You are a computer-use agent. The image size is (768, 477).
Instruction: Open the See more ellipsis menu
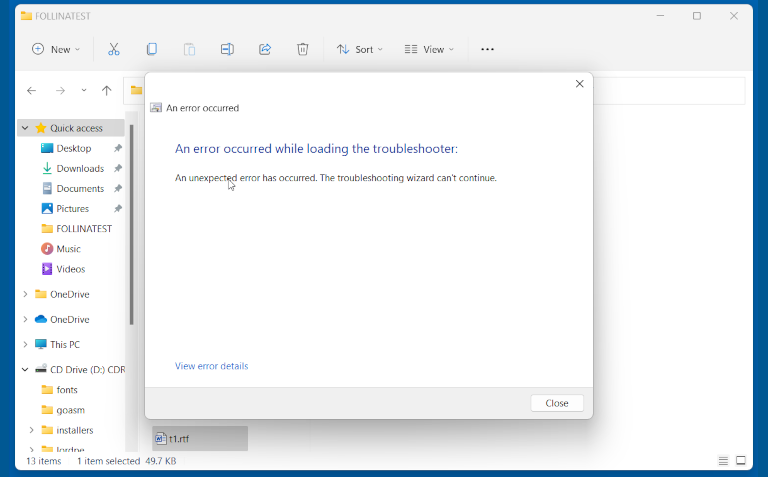[487, 49]
